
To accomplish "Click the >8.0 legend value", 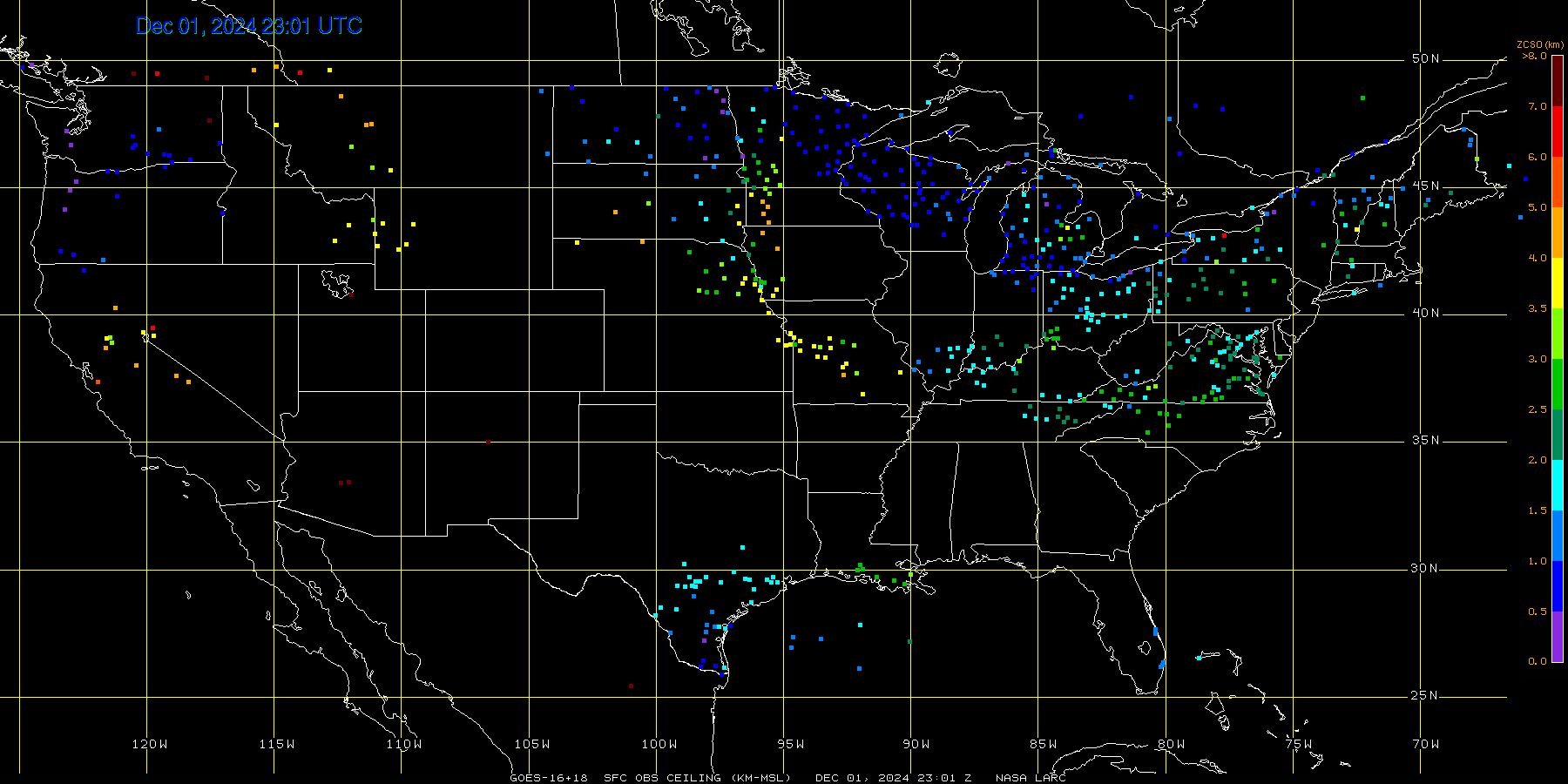I will tap(1535, 56).
